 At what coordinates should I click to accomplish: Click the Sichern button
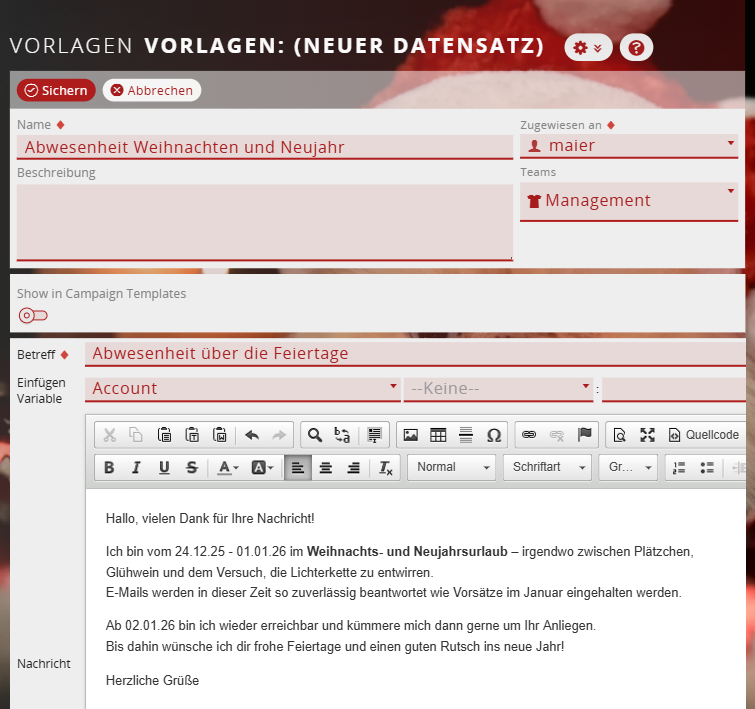56,90
